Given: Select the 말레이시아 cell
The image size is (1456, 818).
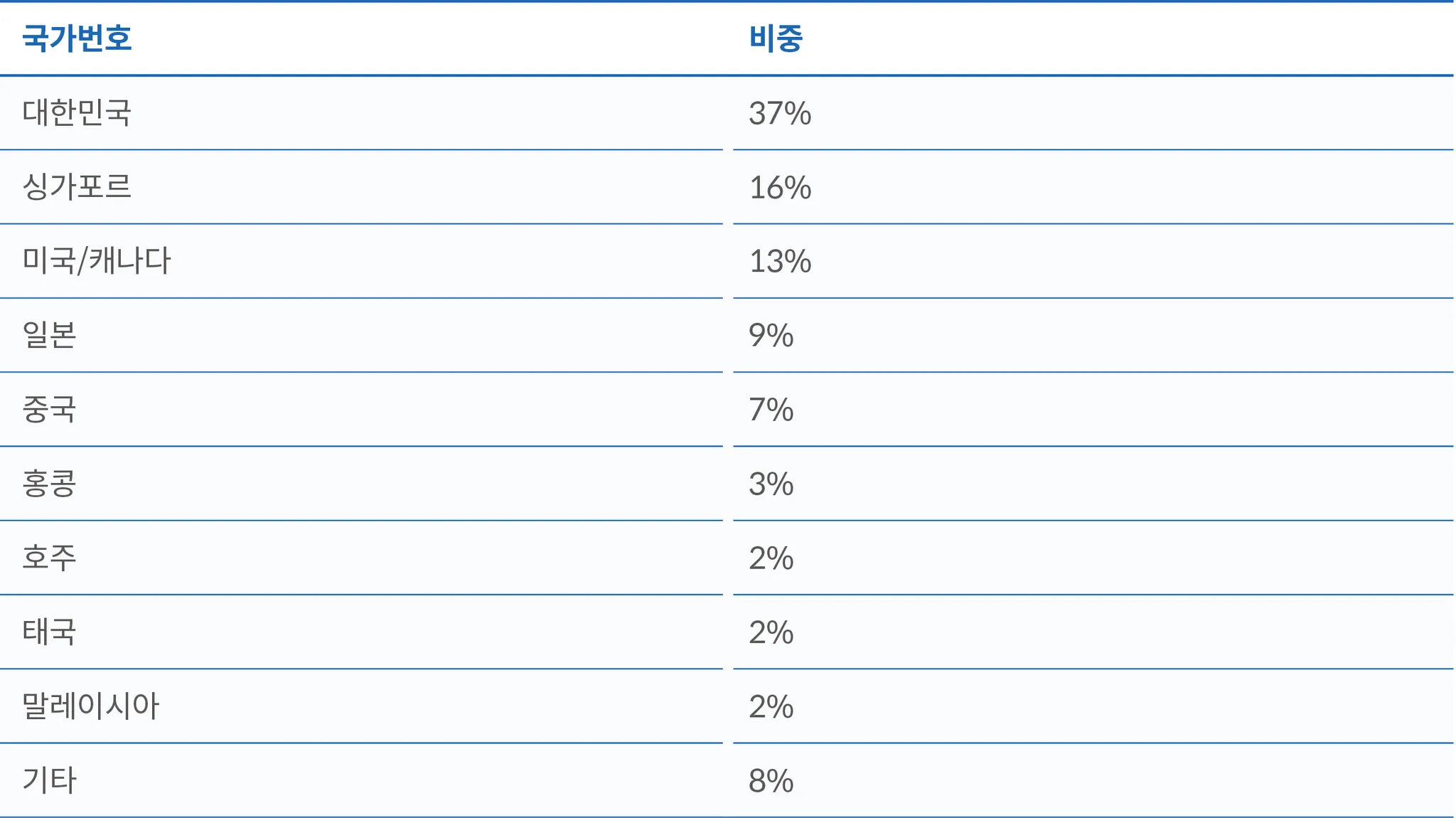Looking at the screenshot, I should click(x=91, y=706).
